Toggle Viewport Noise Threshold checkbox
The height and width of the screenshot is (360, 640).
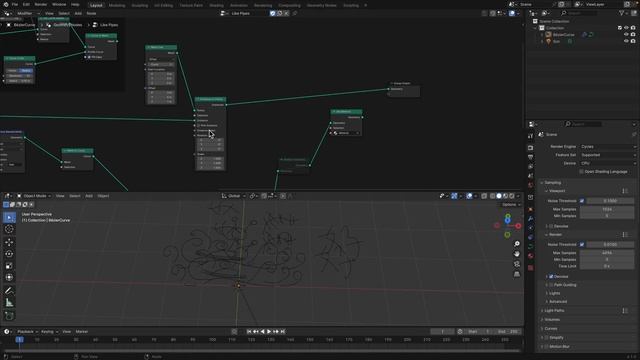click(x=582, y=201)
